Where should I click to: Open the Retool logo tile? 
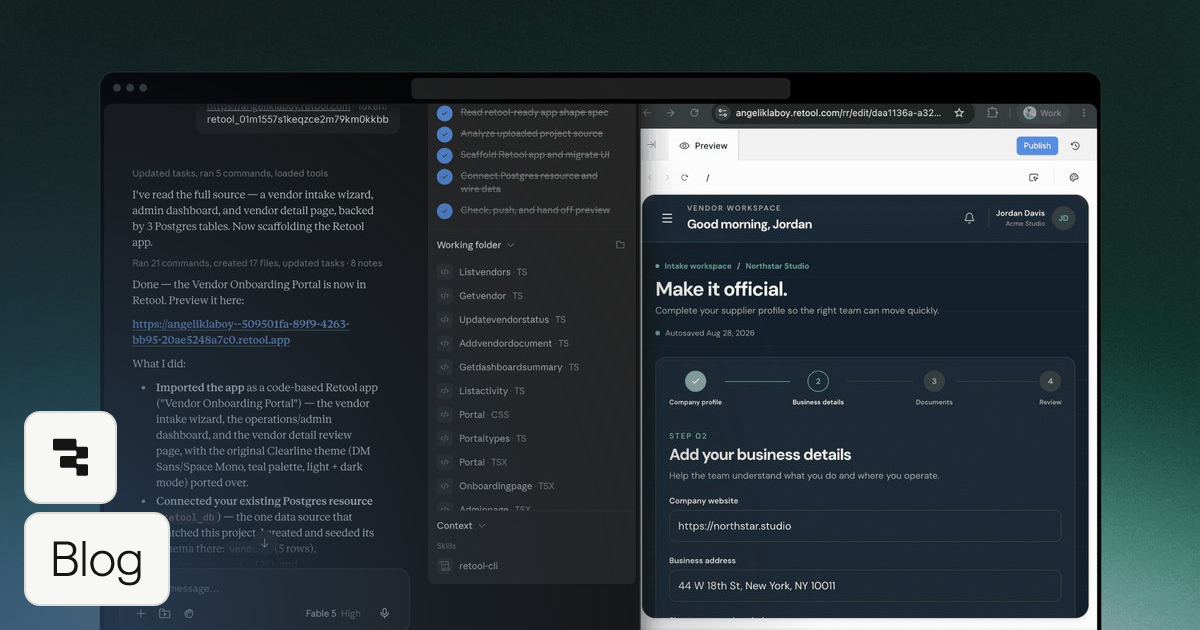(x=70, y=457)
